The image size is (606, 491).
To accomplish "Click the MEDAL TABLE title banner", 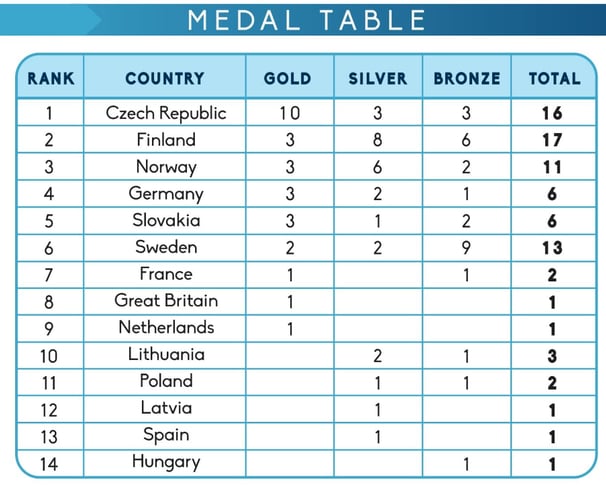I will (303, 20).
